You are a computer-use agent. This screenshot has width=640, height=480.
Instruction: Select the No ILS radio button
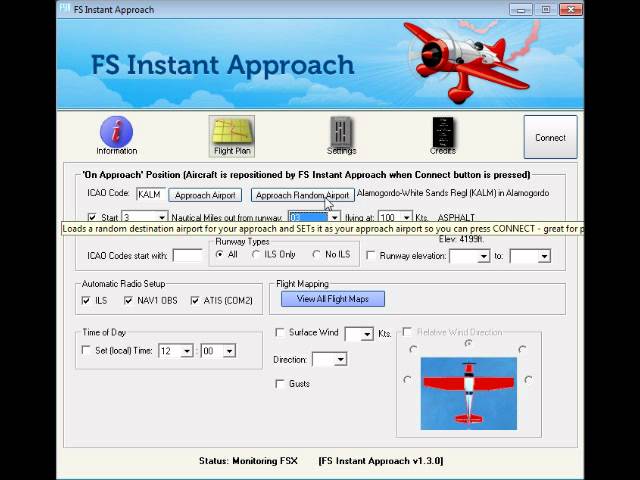pos(316,254)
